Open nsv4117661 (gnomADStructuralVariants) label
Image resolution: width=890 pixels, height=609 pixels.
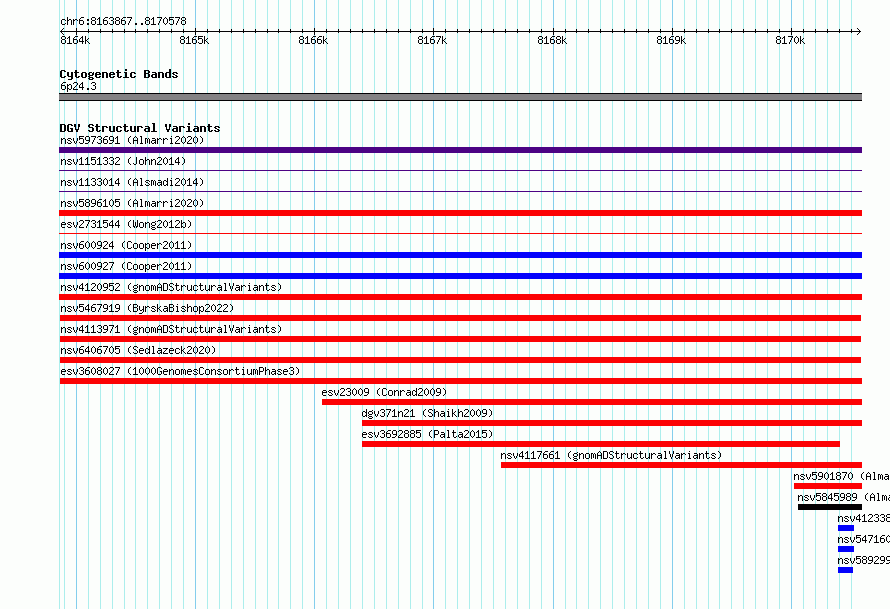(x=611, y=455)
